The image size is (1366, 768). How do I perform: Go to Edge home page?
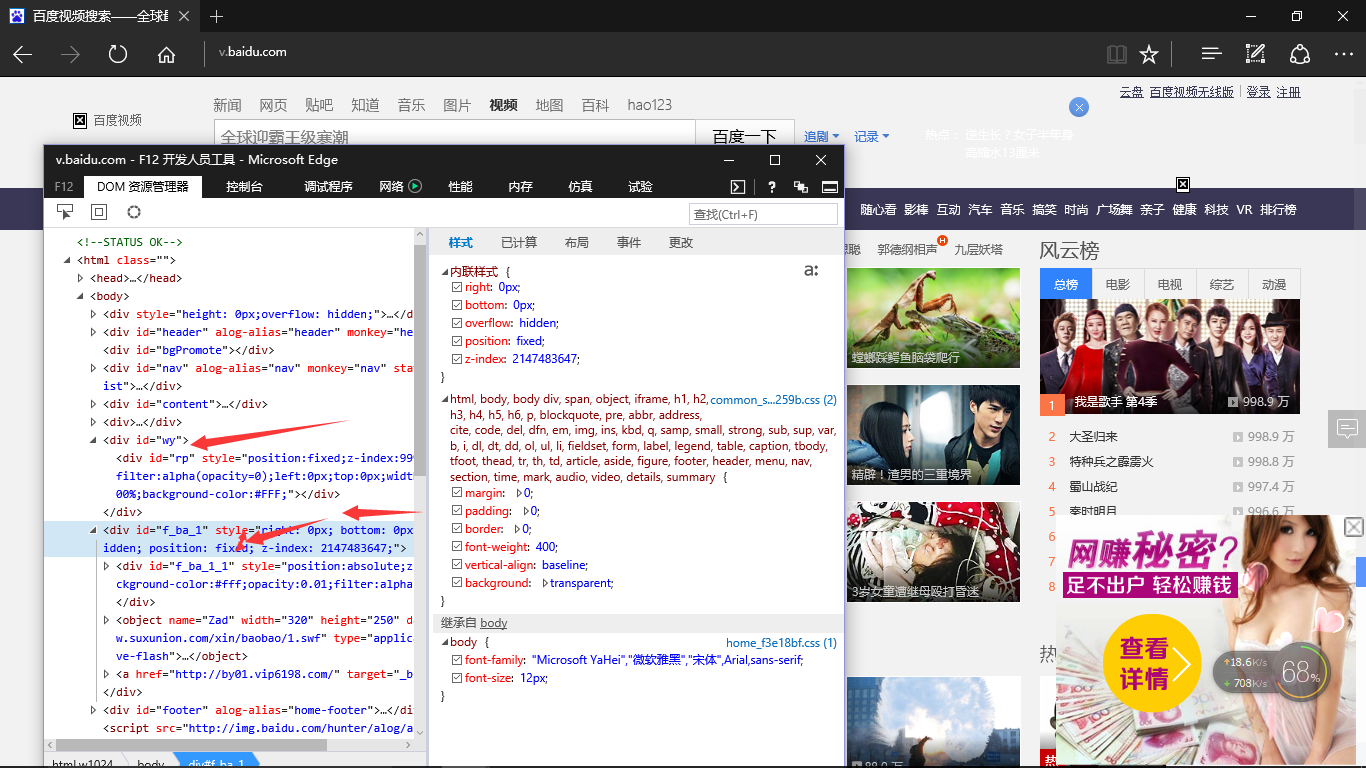point(166,55)
